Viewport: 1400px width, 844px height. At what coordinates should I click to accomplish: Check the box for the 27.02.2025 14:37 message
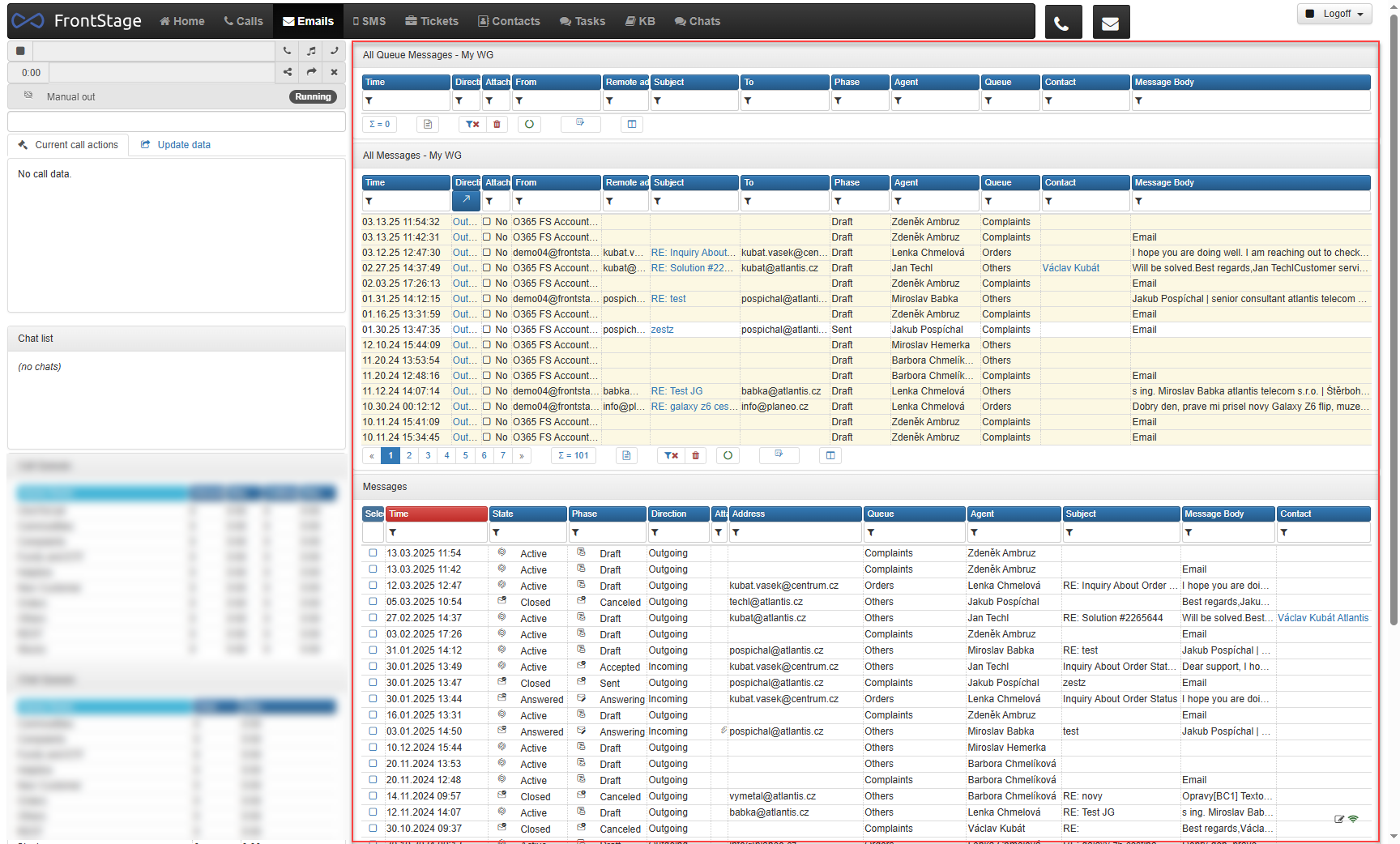(x=373, y=618)
